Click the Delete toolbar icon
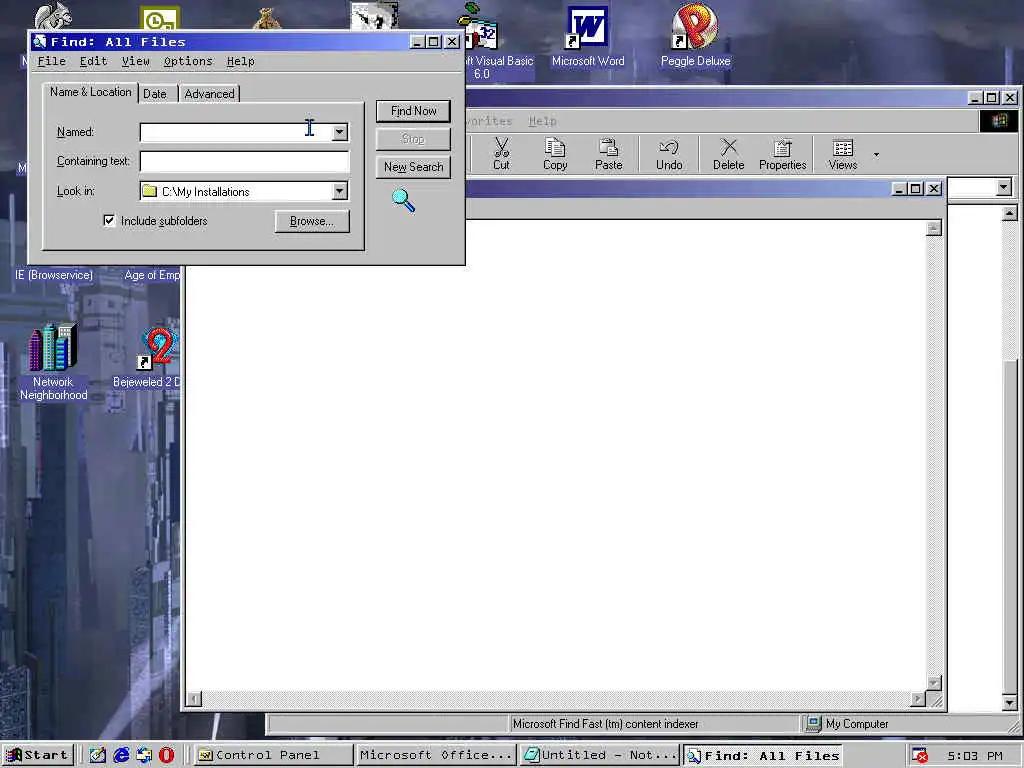 click(728, 154)
